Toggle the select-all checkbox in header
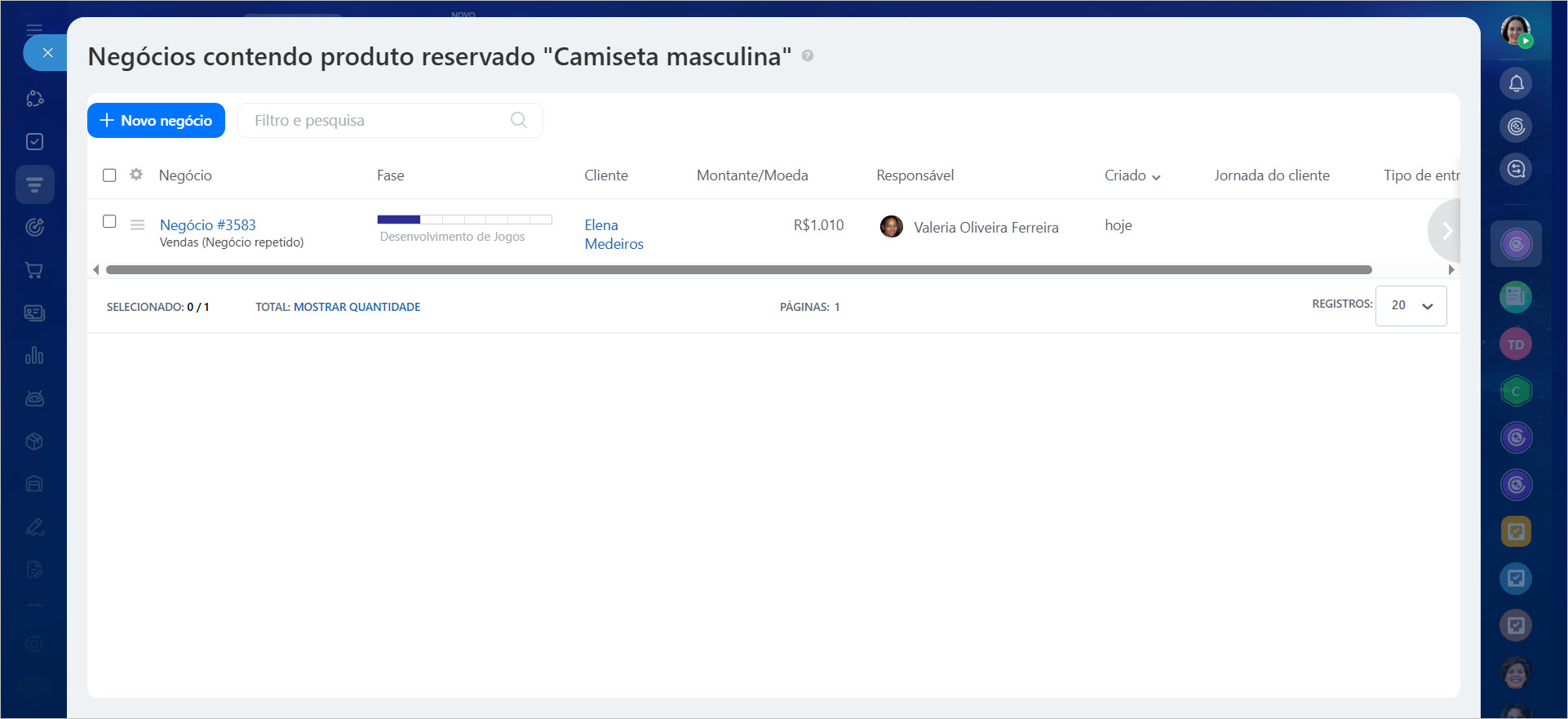Viewport: 1568px width, 719px height. [x=109, y=175]
